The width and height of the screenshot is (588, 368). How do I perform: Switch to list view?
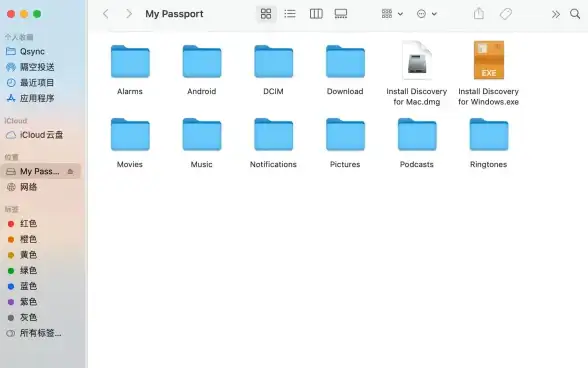[290, 14]
